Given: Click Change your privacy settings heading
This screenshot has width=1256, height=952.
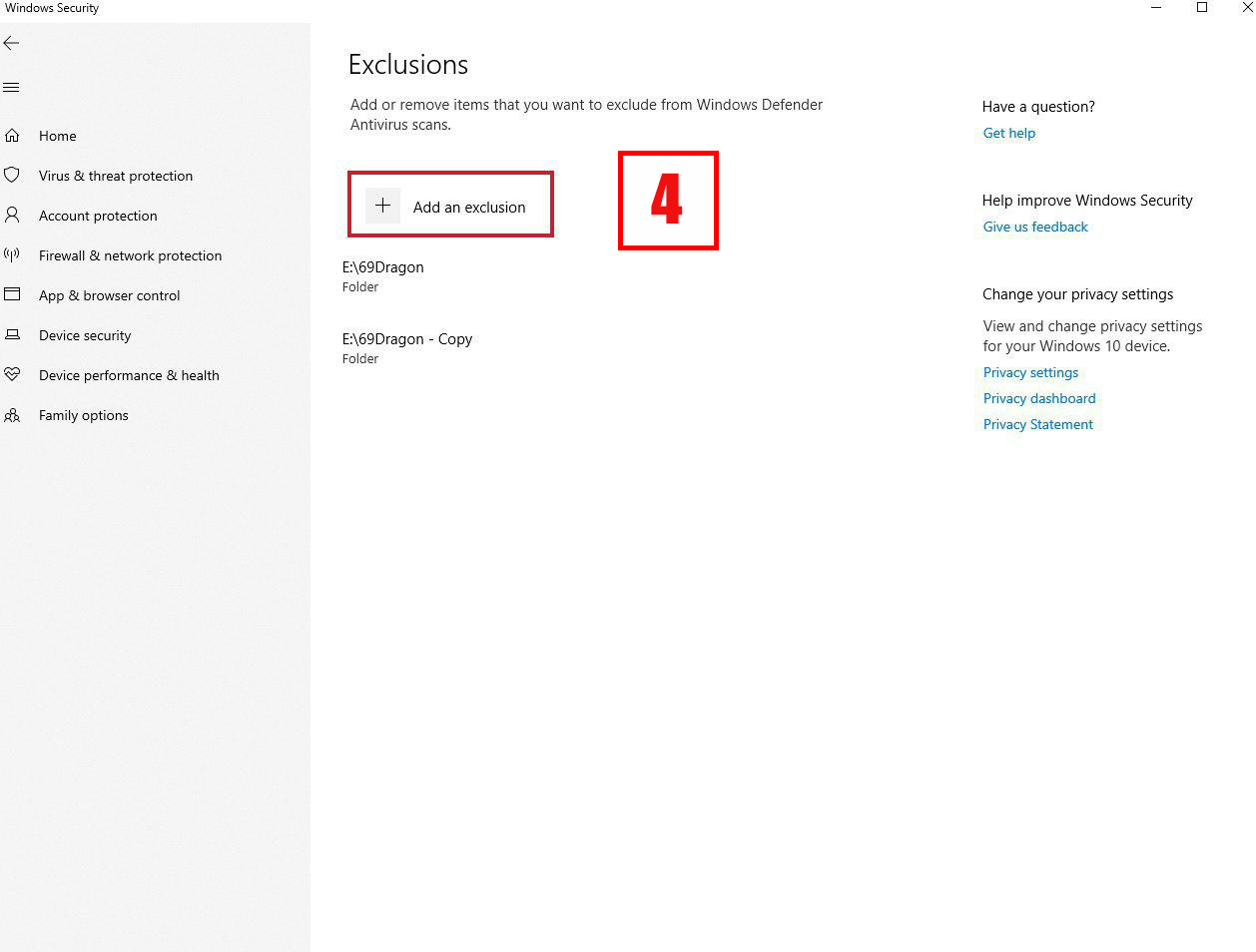Looking at the screenshot, I should point(1077,294).
